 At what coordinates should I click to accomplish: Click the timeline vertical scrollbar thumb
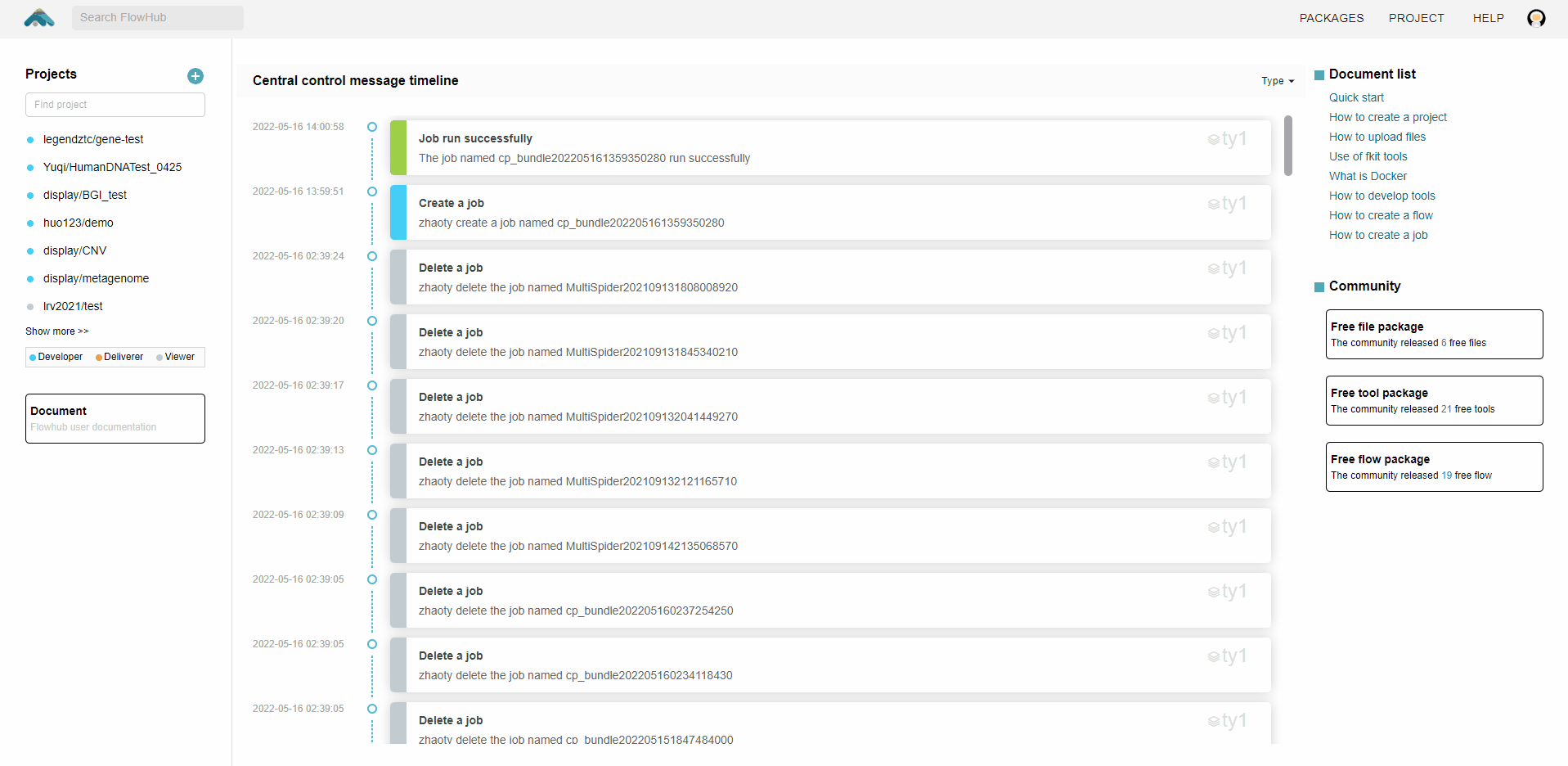[1288, 146]
